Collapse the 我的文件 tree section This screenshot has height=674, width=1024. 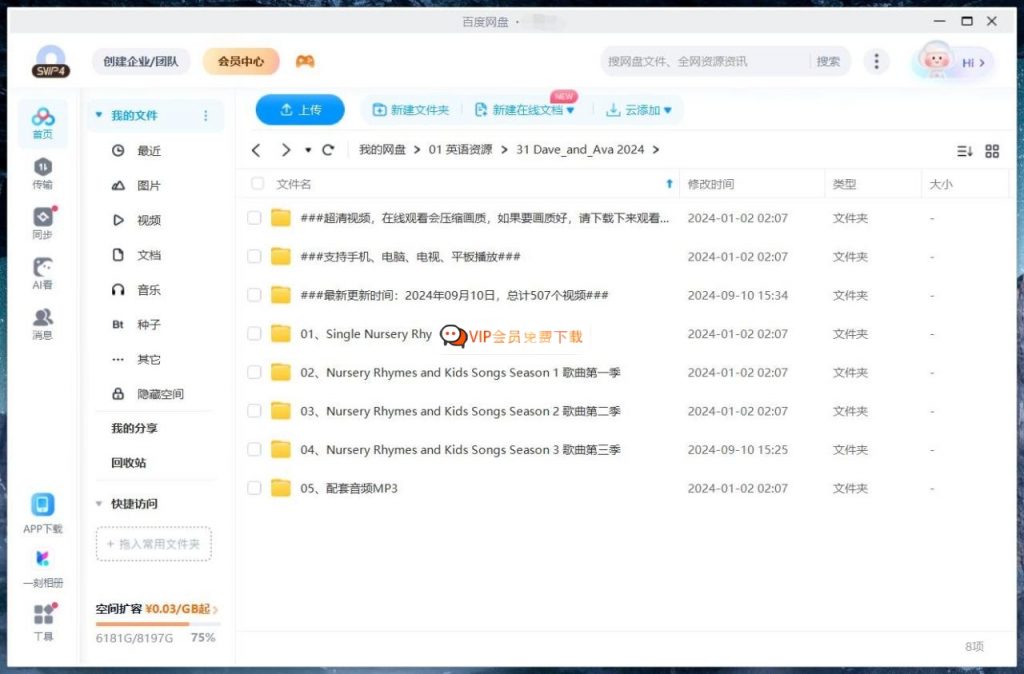click(x=99, y=115)
